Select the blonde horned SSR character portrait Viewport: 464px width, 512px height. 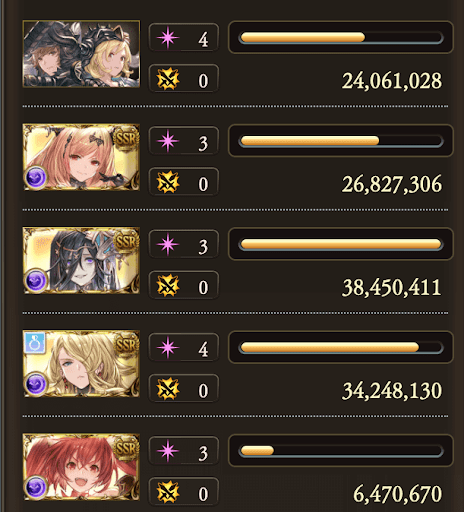coord(81,157)
